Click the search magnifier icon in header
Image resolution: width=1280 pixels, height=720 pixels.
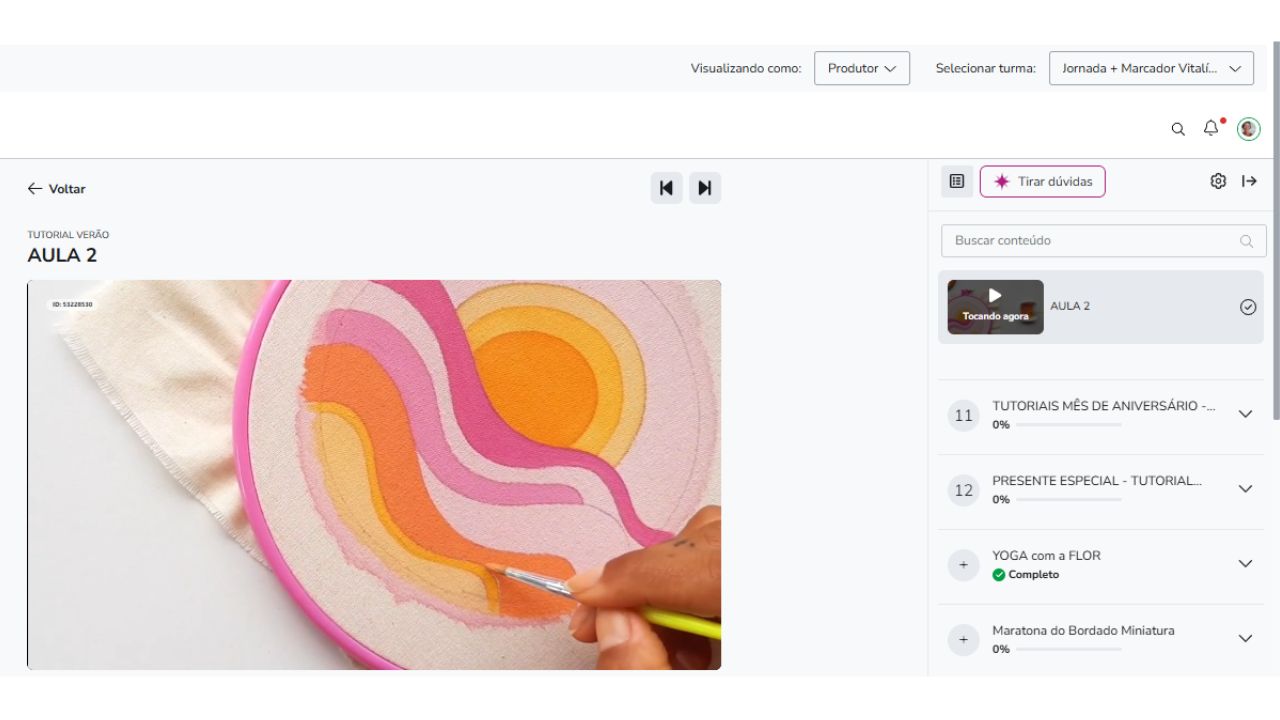[x=1178, y=129]
